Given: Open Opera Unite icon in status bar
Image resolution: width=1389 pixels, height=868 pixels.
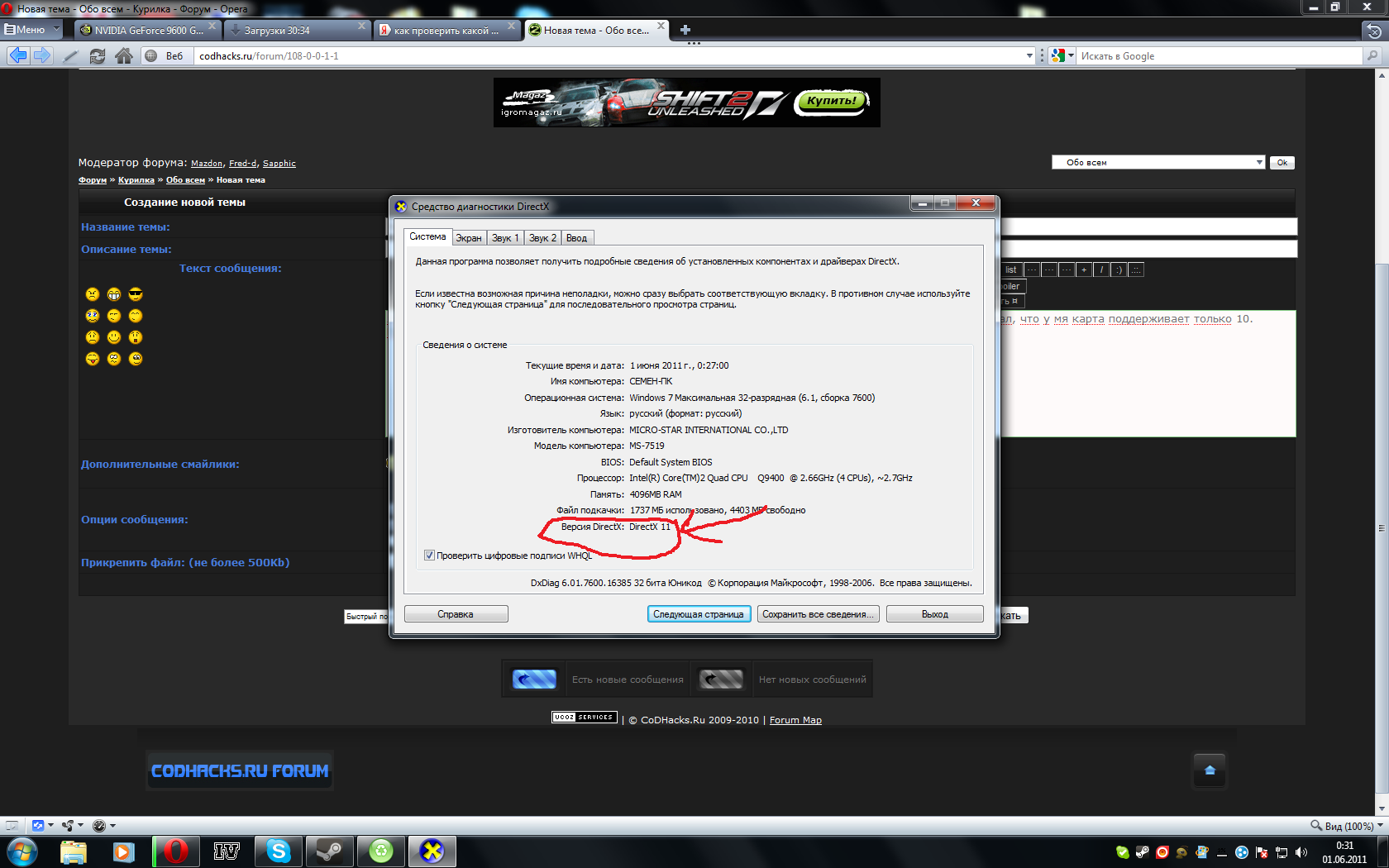Looking at the screenshot, I should [68, 825].
